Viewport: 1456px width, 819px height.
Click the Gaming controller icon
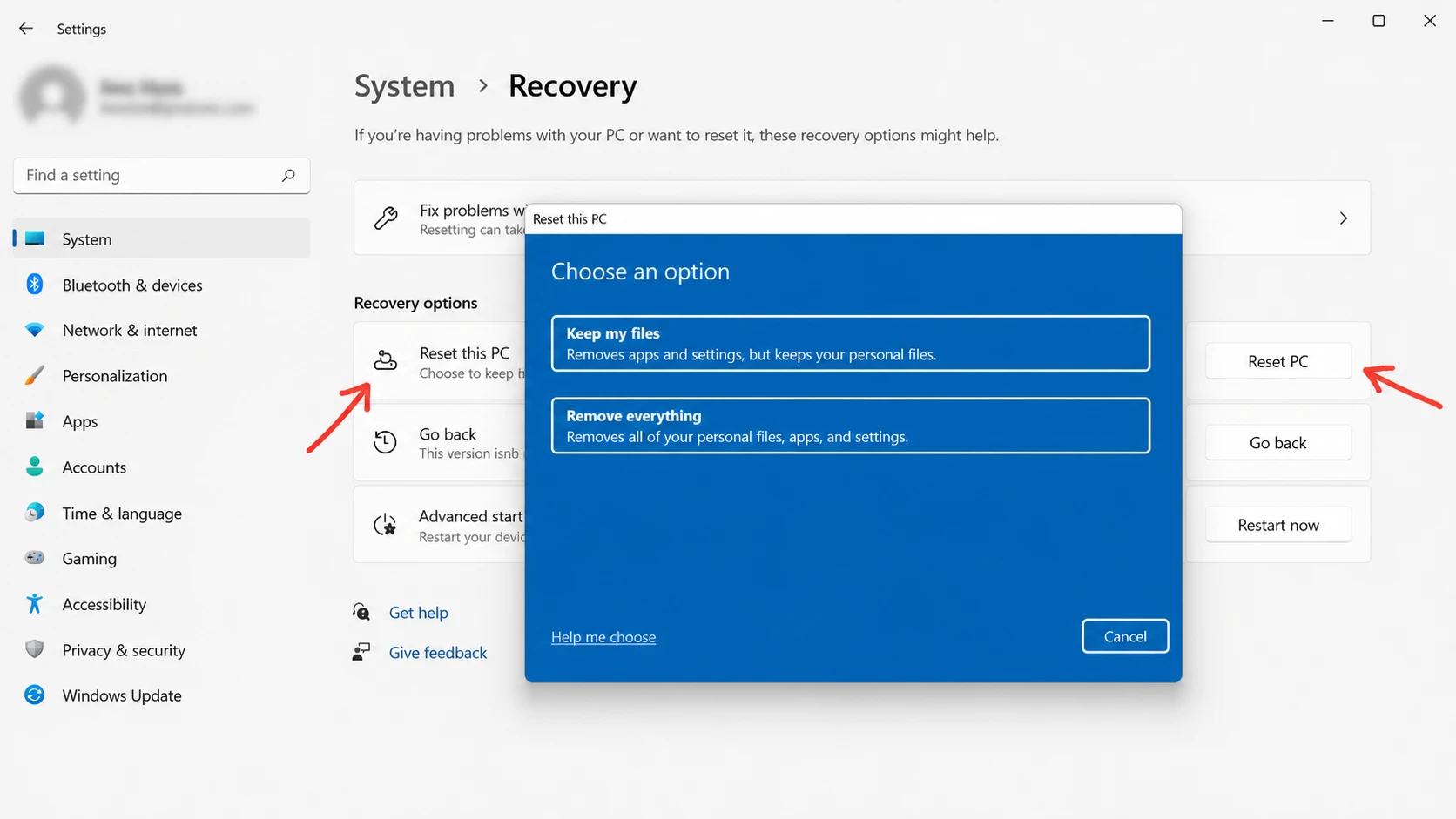(x=35, y=557)
